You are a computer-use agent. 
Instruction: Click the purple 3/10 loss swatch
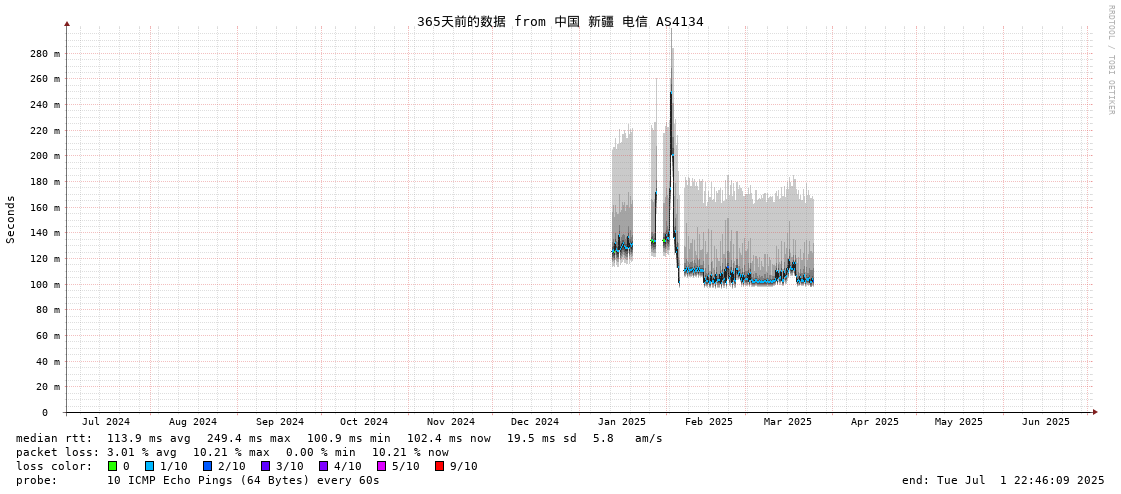pyautogui.click(x=265, y=466)
